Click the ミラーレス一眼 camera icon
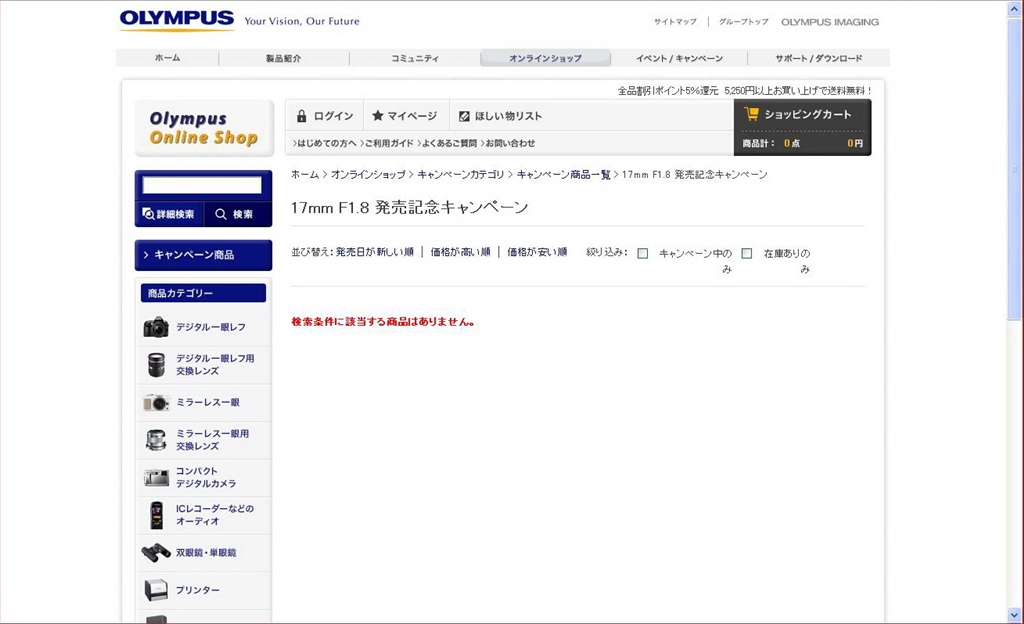The image size is (1024, 624). tap(156, 403)
